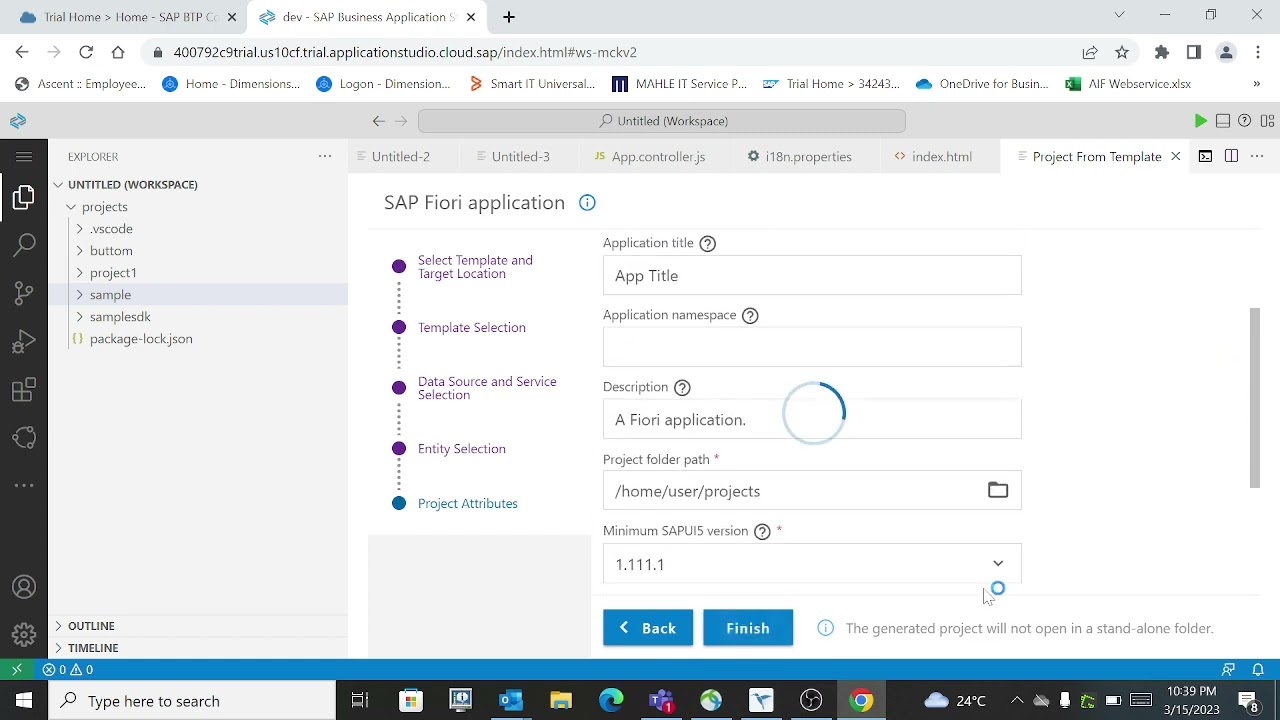Click help icon next to Minimum SAPUI5 version

(x=762, y=531)
